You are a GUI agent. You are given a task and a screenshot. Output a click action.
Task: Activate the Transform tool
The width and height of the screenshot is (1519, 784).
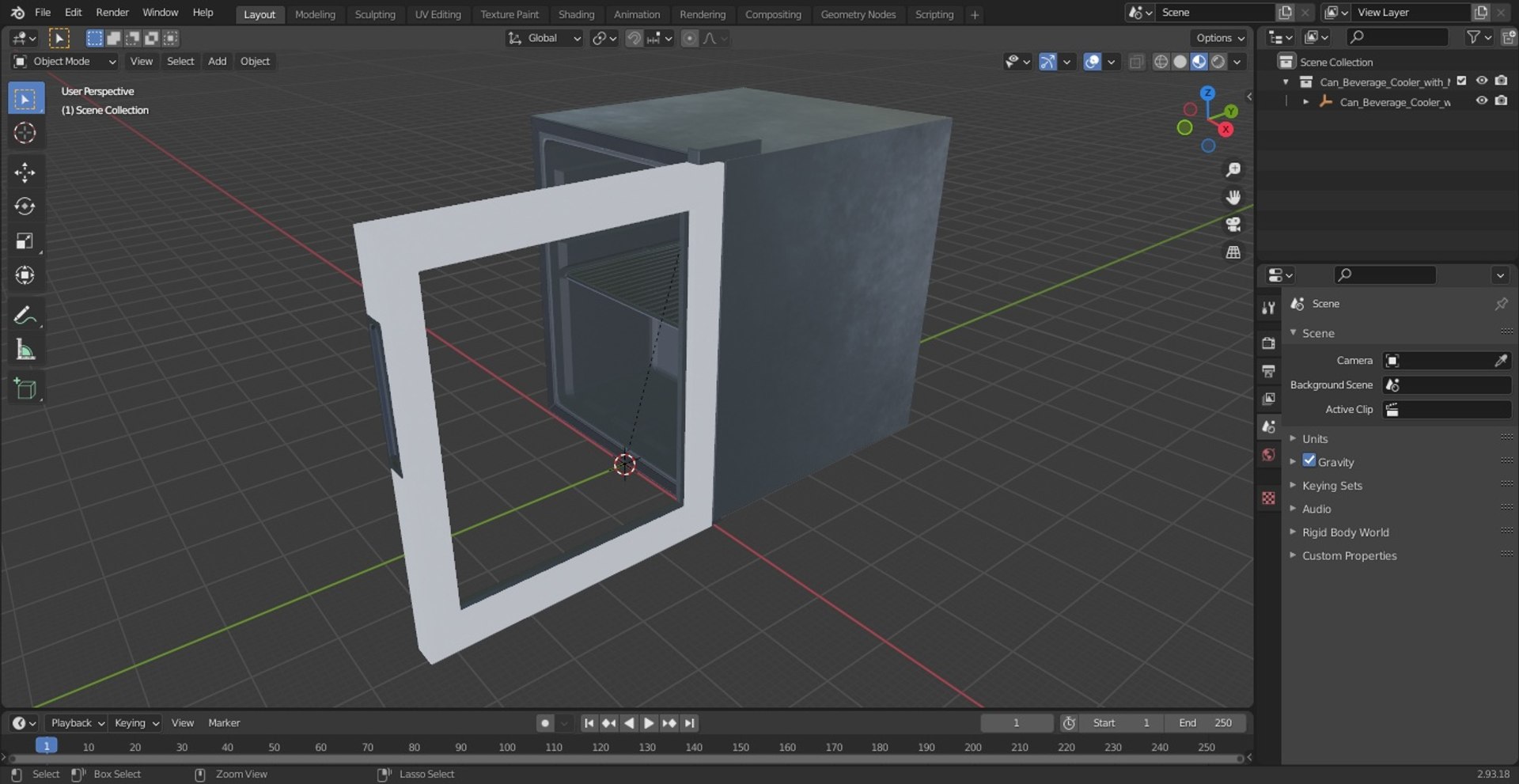pyautogui.click(x=25, y=275)
